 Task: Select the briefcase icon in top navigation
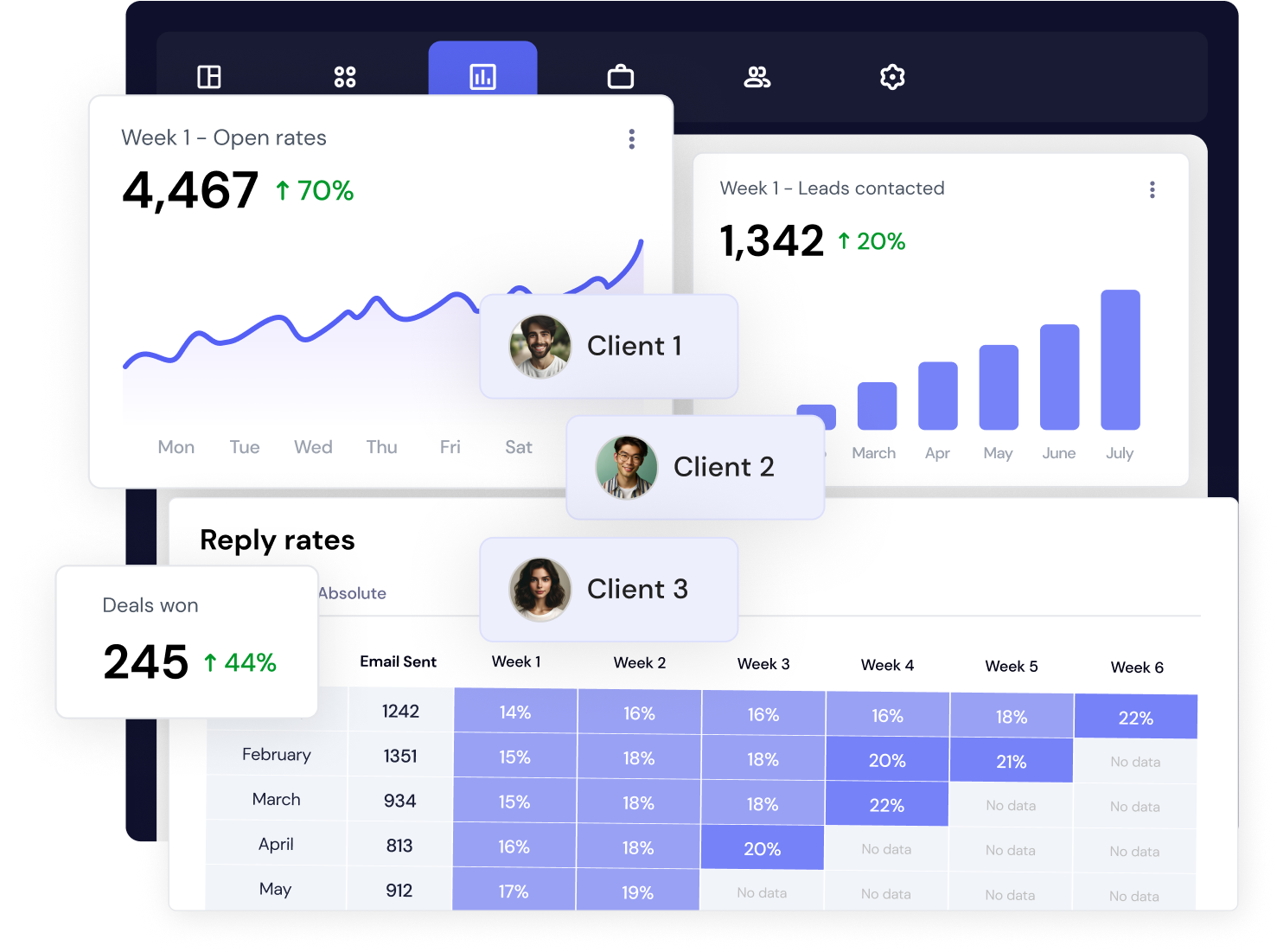621,77
